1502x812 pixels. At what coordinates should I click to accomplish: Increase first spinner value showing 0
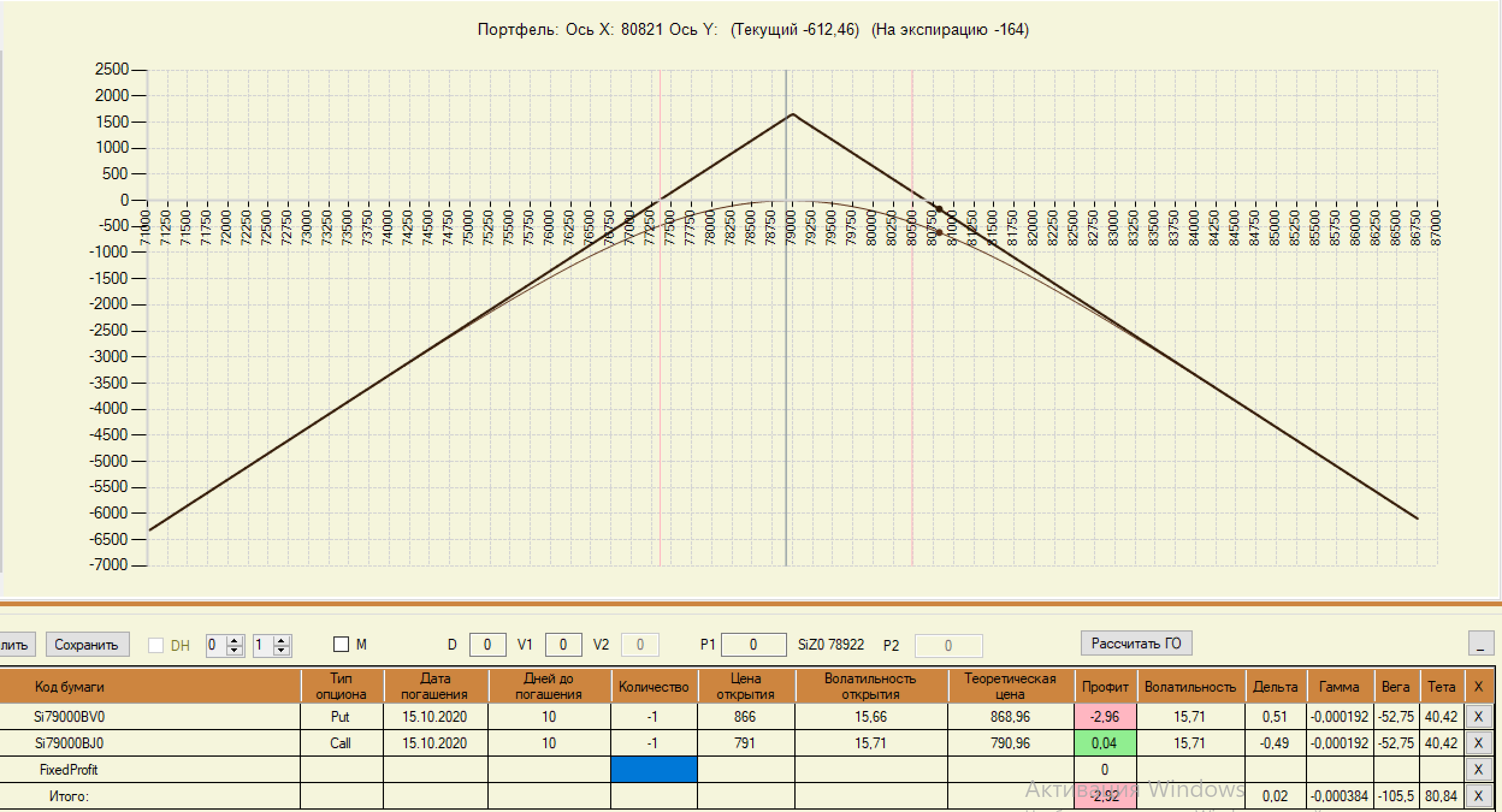[x=235, y=641]
